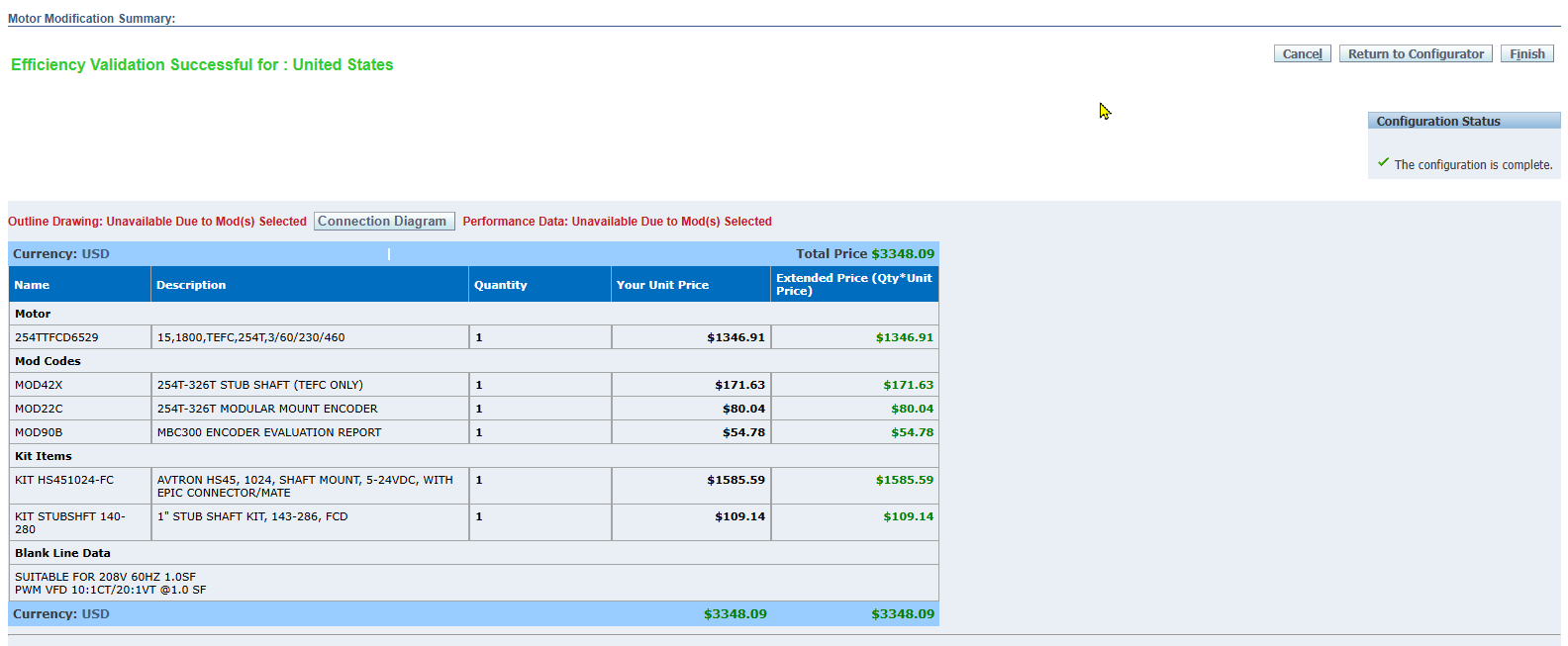Screen dimensions: 1568x646
Task: Select the Description column header
Action: [x=191, y=285]
